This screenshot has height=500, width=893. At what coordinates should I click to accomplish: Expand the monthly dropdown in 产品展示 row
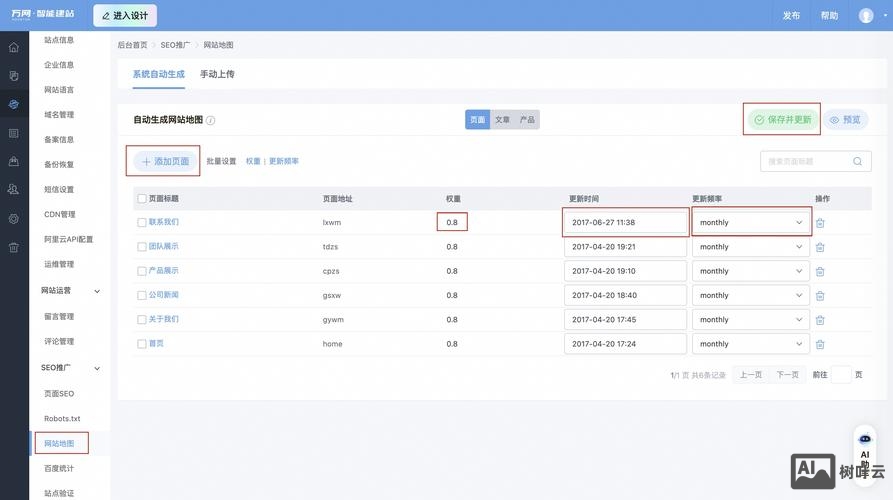(x=751, y=271)
